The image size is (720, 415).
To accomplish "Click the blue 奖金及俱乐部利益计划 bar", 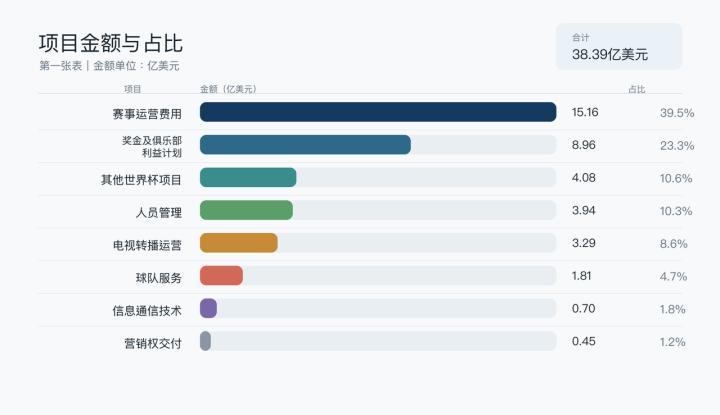I will 305,145.
